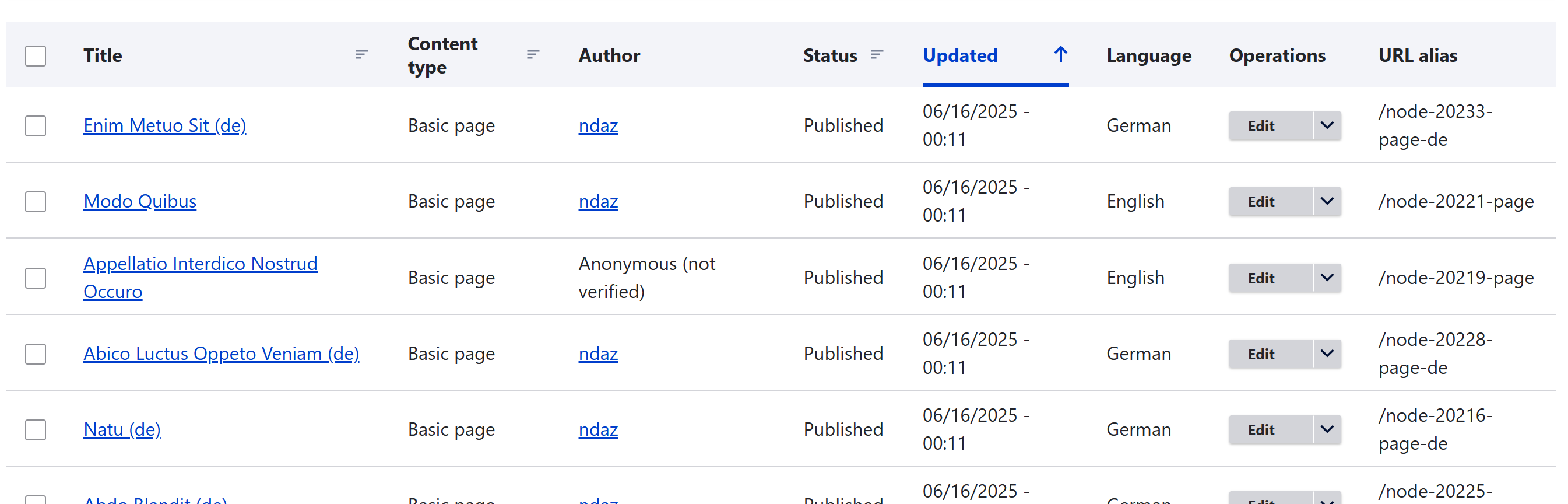Viewport: 1568px width, 504px height.
Task: Open the Abico Luctus Oppeto Veniam link
Action: tap(221, 353)
